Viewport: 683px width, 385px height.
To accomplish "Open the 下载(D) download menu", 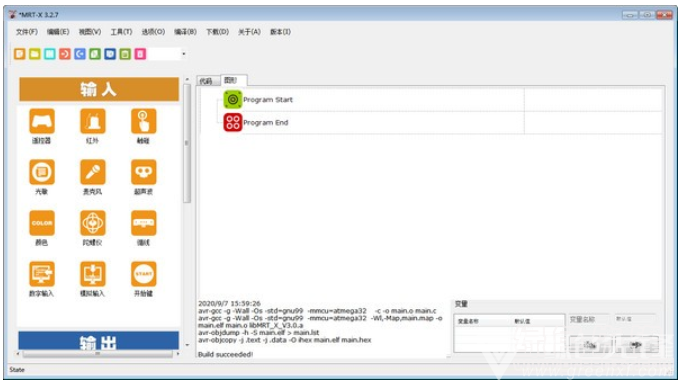I will tap(217, 32).
